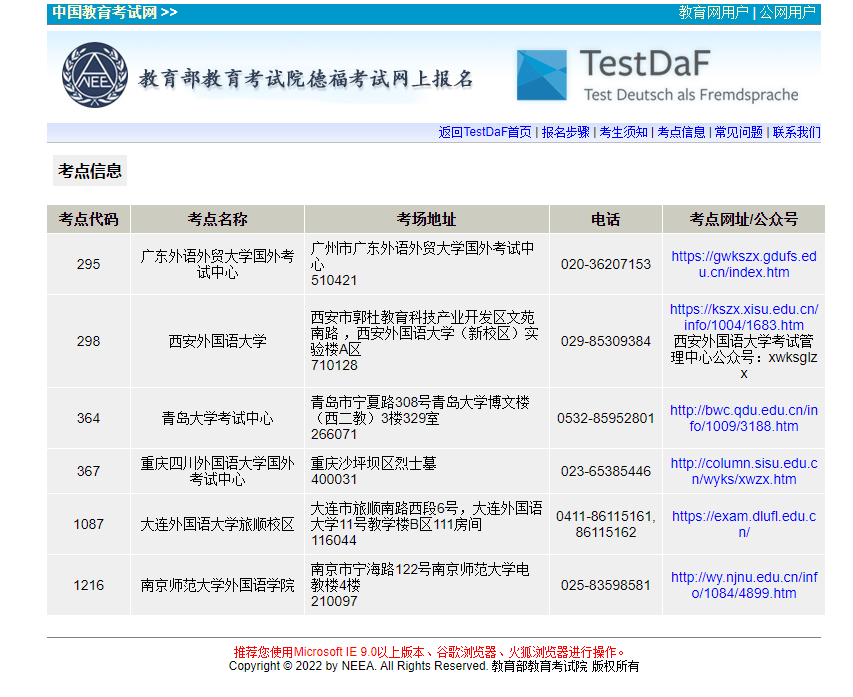Click the name 南京师范大学外国语学院
This screenshot has height=697, width=853.
tap(218, 585)
